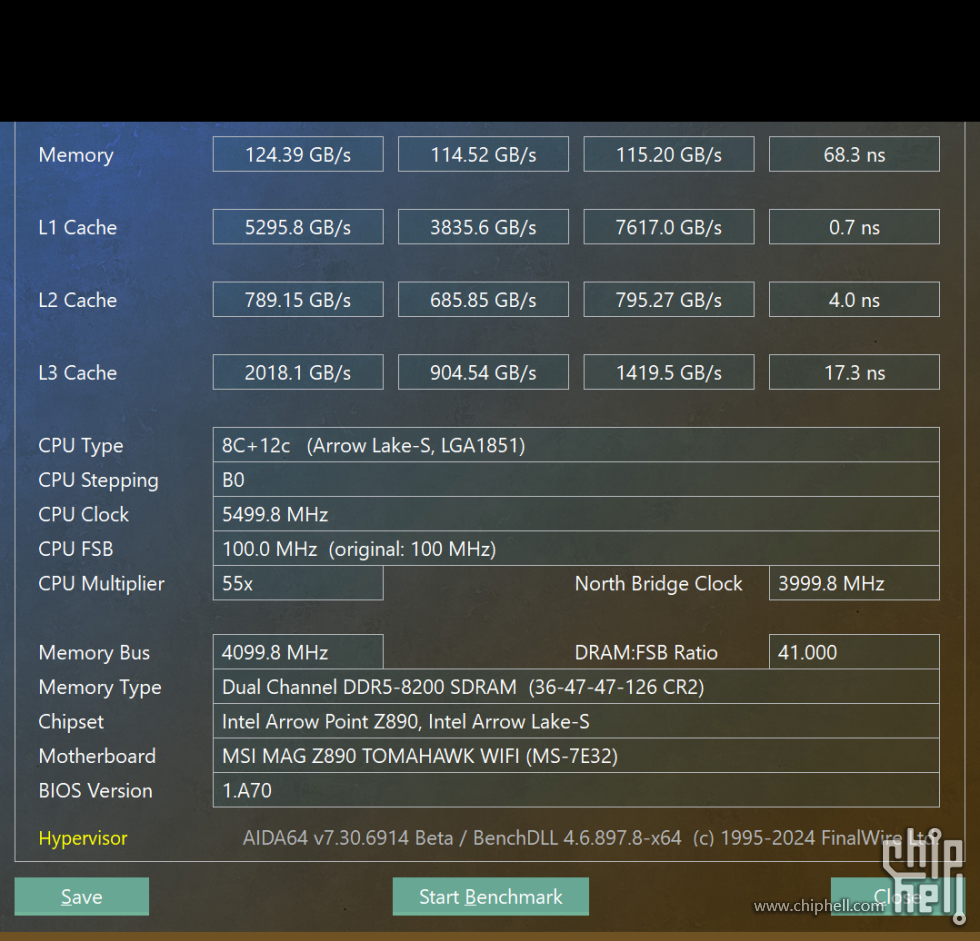Click the L1 Cache row label

[78, 227]
